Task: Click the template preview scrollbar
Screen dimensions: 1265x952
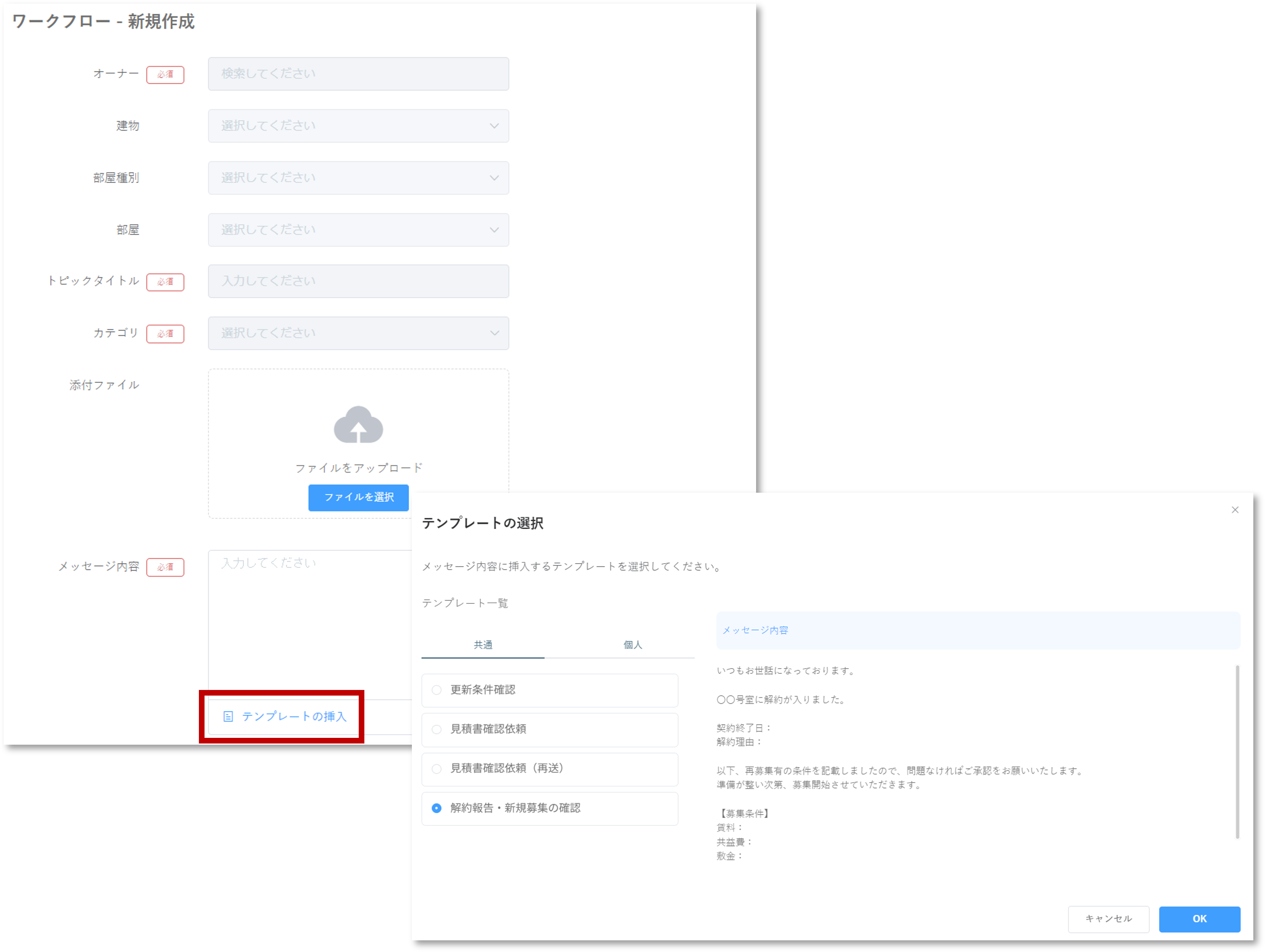Action: click(x=1237, y=752)
